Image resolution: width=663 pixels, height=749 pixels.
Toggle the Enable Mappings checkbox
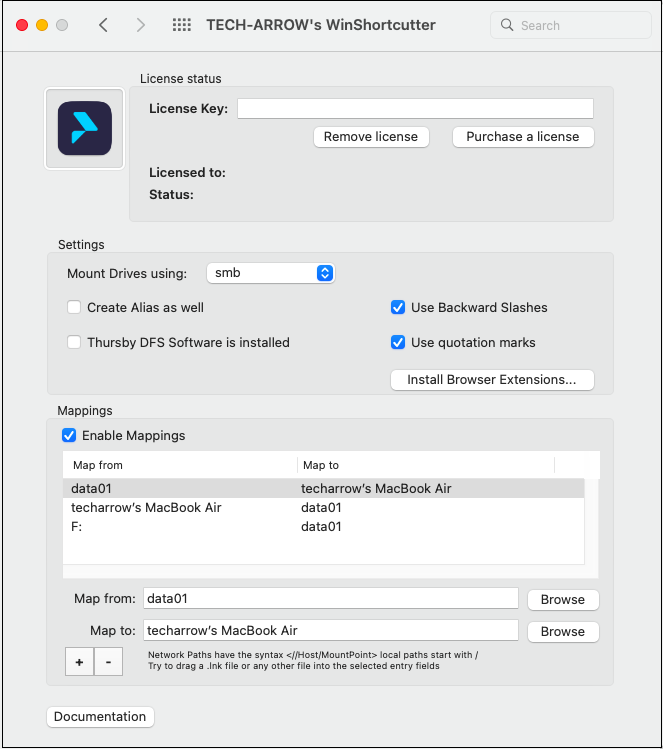click(69, 435)
